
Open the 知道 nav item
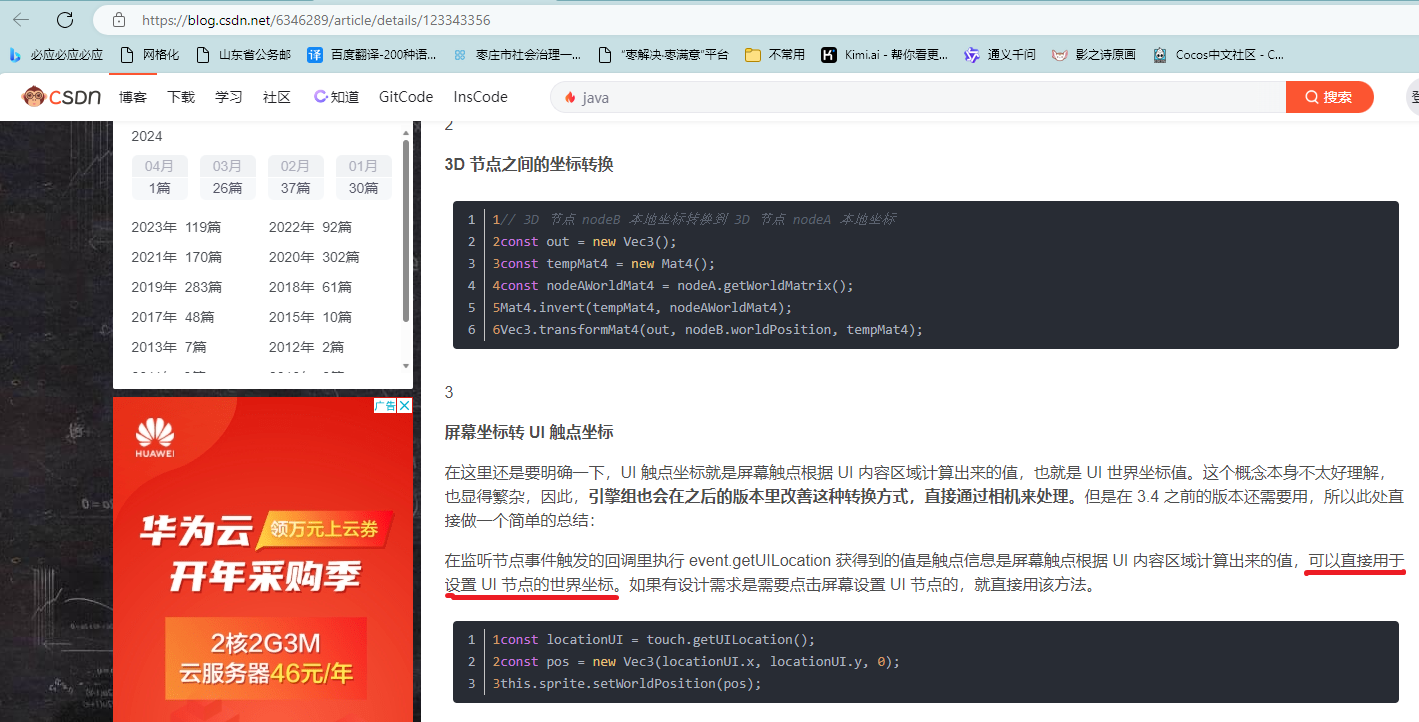pos(337,97)
